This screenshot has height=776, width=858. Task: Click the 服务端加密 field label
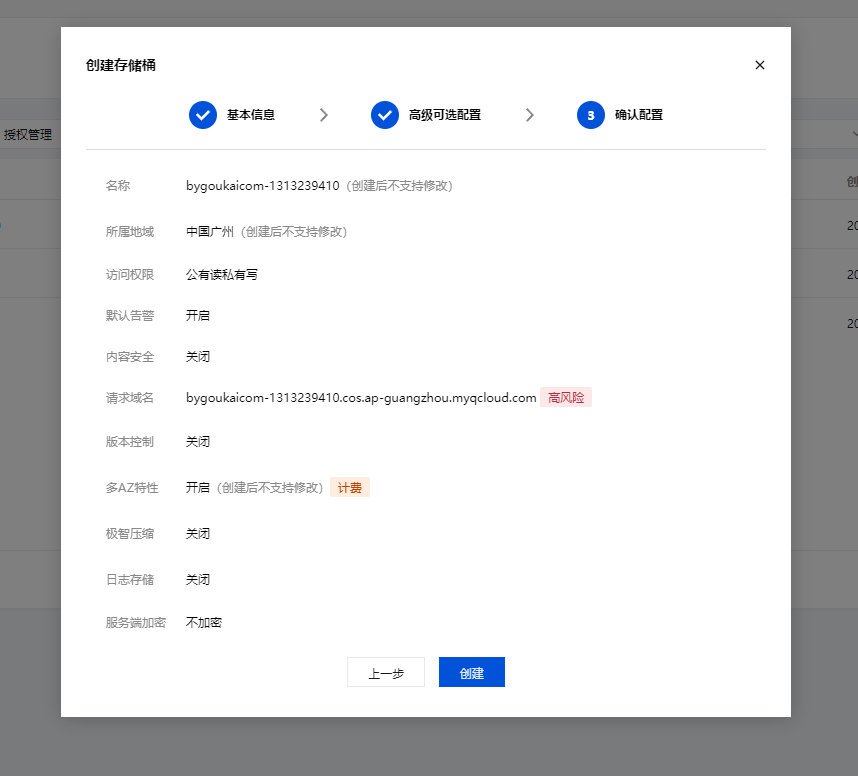tap(136, 623)
